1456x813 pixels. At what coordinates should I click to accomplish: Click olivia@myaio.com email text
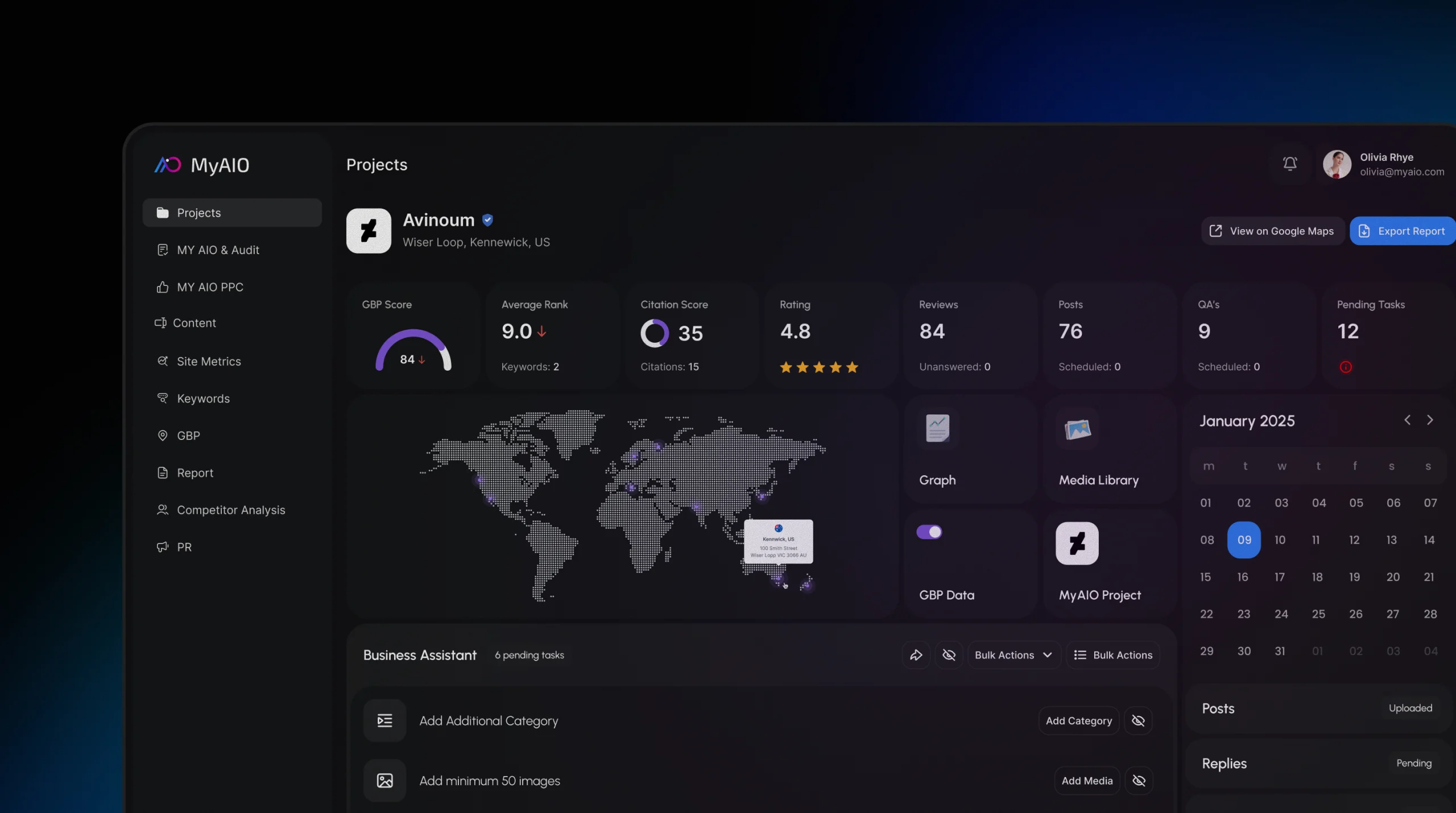click(1402, 172)
